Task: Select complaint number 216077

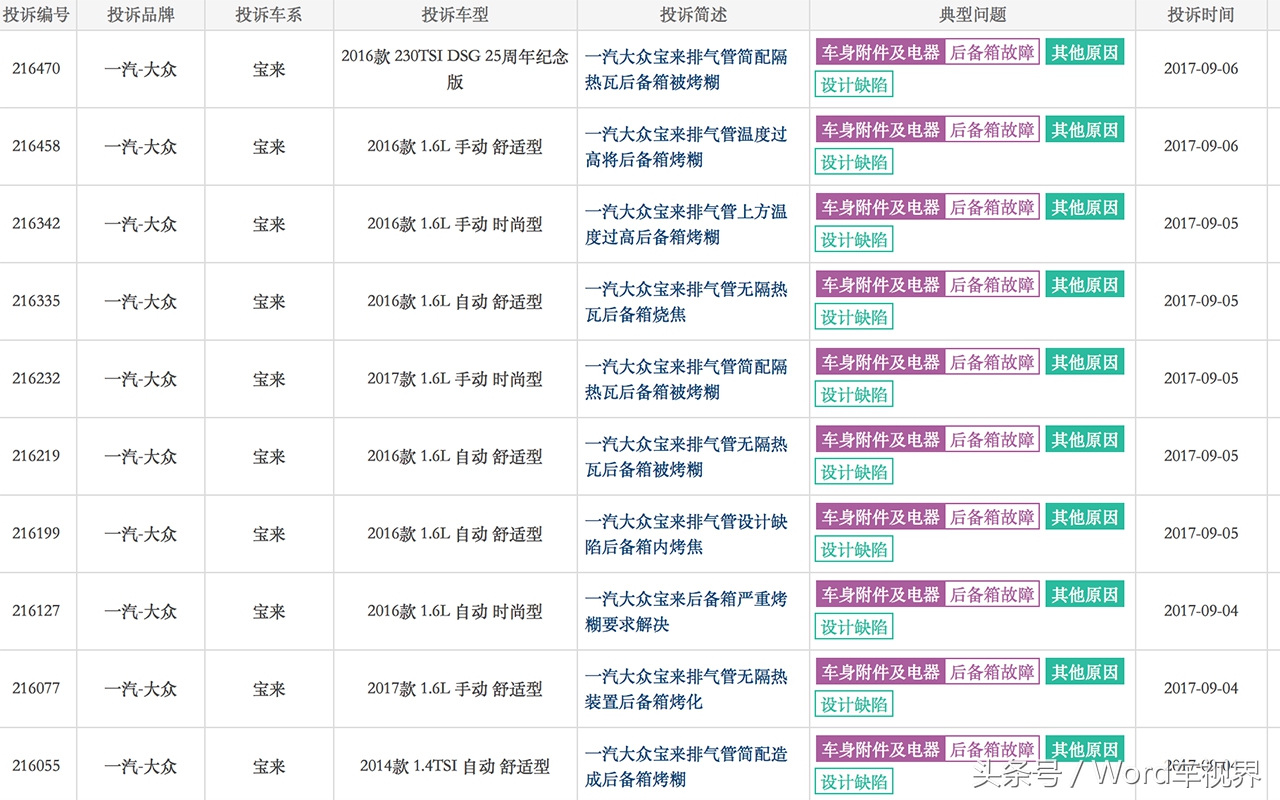Action: pyautogui.click(x=37, y=689)
